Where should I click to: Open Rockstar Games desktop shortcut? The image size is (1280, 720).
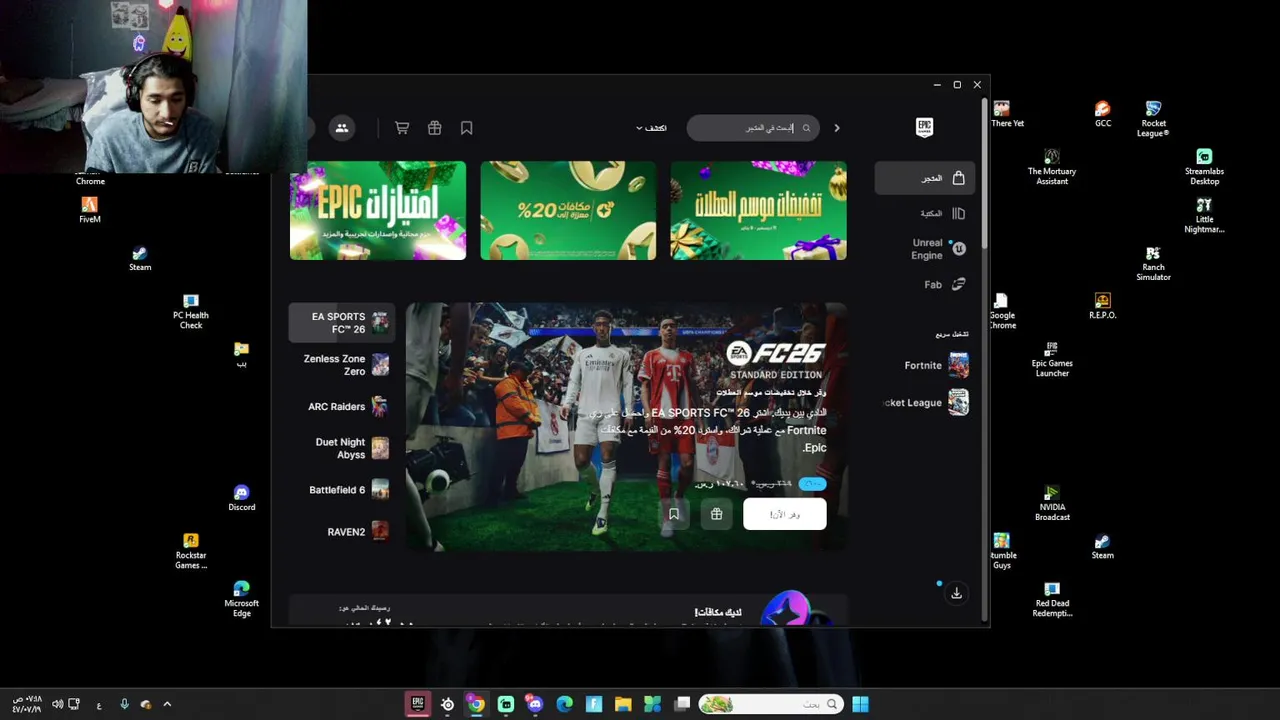tap(191, 551)
